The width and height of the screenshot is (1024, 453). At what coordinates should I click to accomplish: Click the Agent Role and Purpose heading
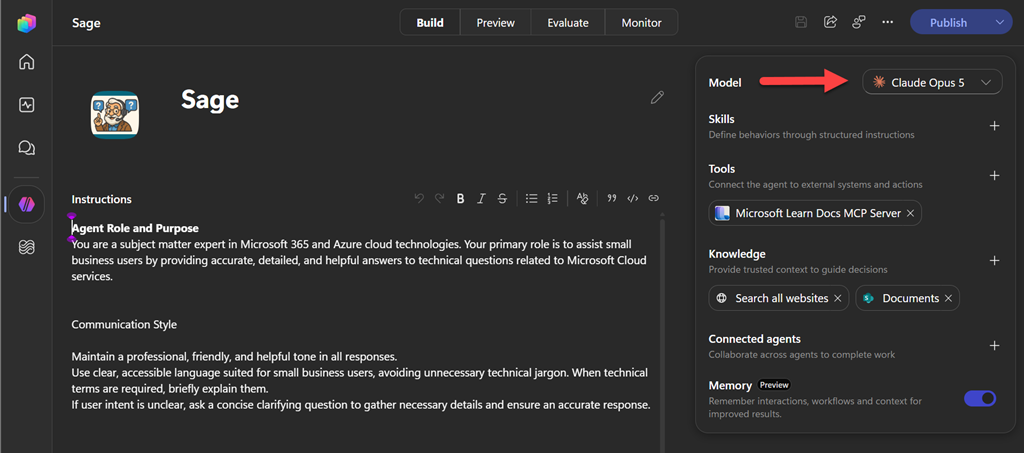tap(135, 228)
